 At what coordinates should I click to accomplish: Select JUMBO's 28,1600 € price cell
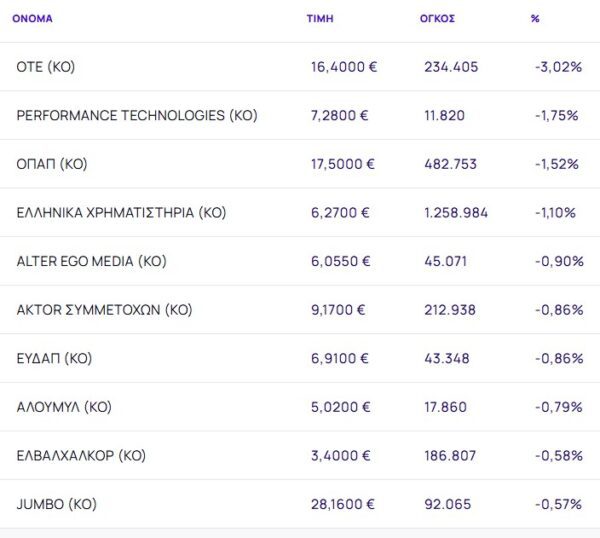pos(344,504)
